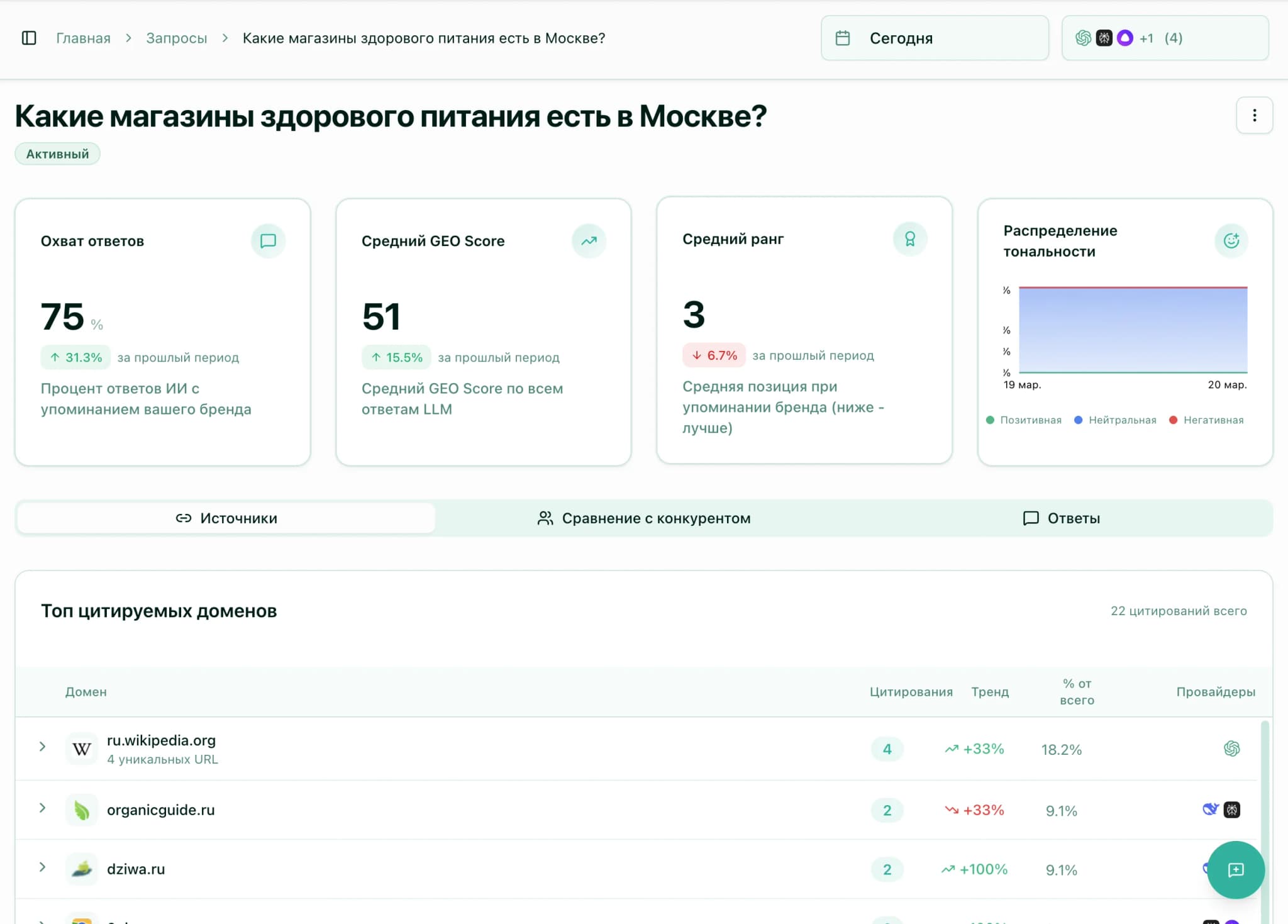The height and width of the screenshot is (924, 1288).
Task: Click the comment icon on Охват ответов card
Action: (x=268, y=240)
